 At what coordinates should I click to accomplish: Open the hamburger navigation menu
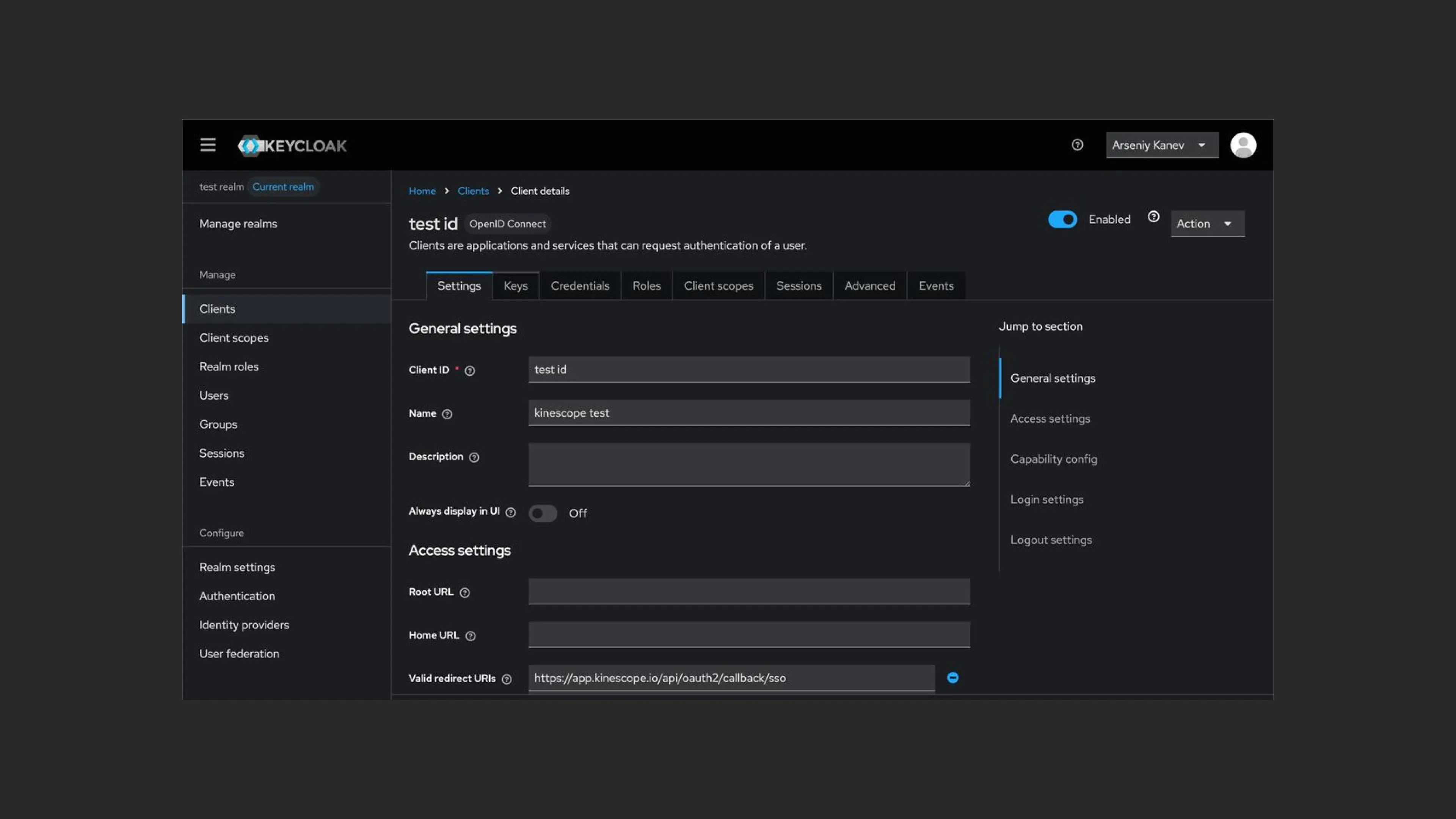point(207,145)
